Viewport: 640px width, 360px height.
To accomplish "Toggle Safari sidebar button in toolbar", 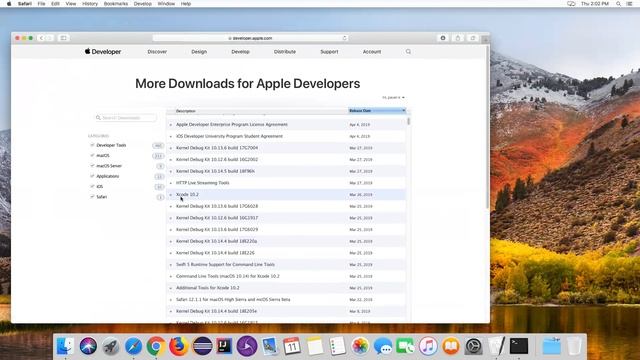I will 63,38.
